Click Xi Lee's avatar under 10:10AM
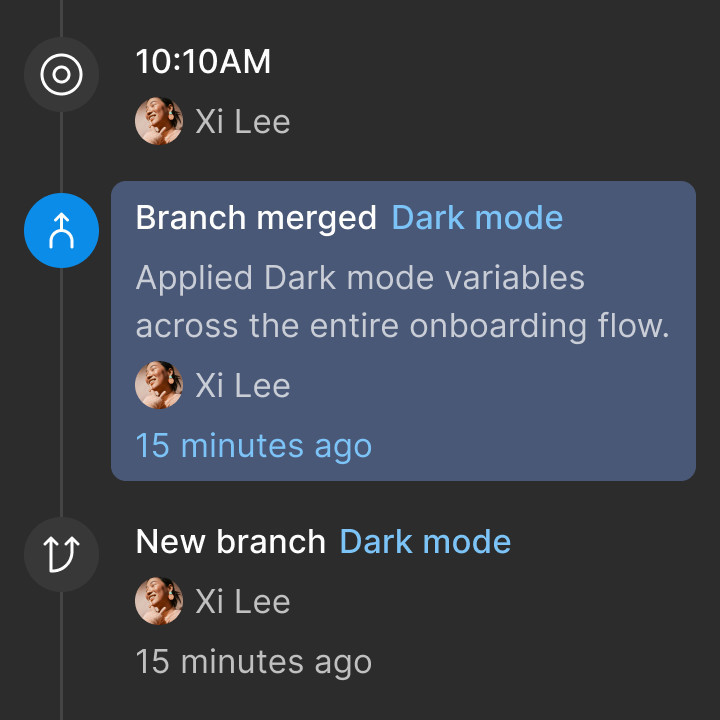This screenshot has width=720, height=720. point(159,121)
